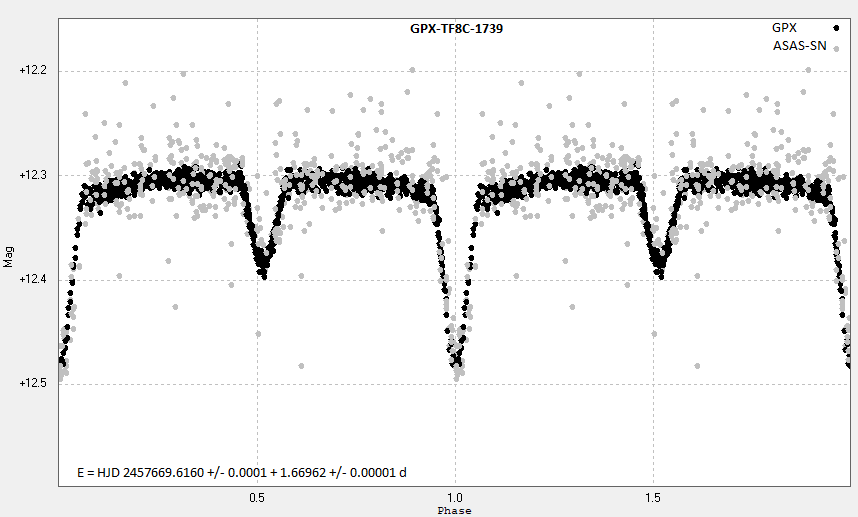Click the Phase x-axis label

454,510
